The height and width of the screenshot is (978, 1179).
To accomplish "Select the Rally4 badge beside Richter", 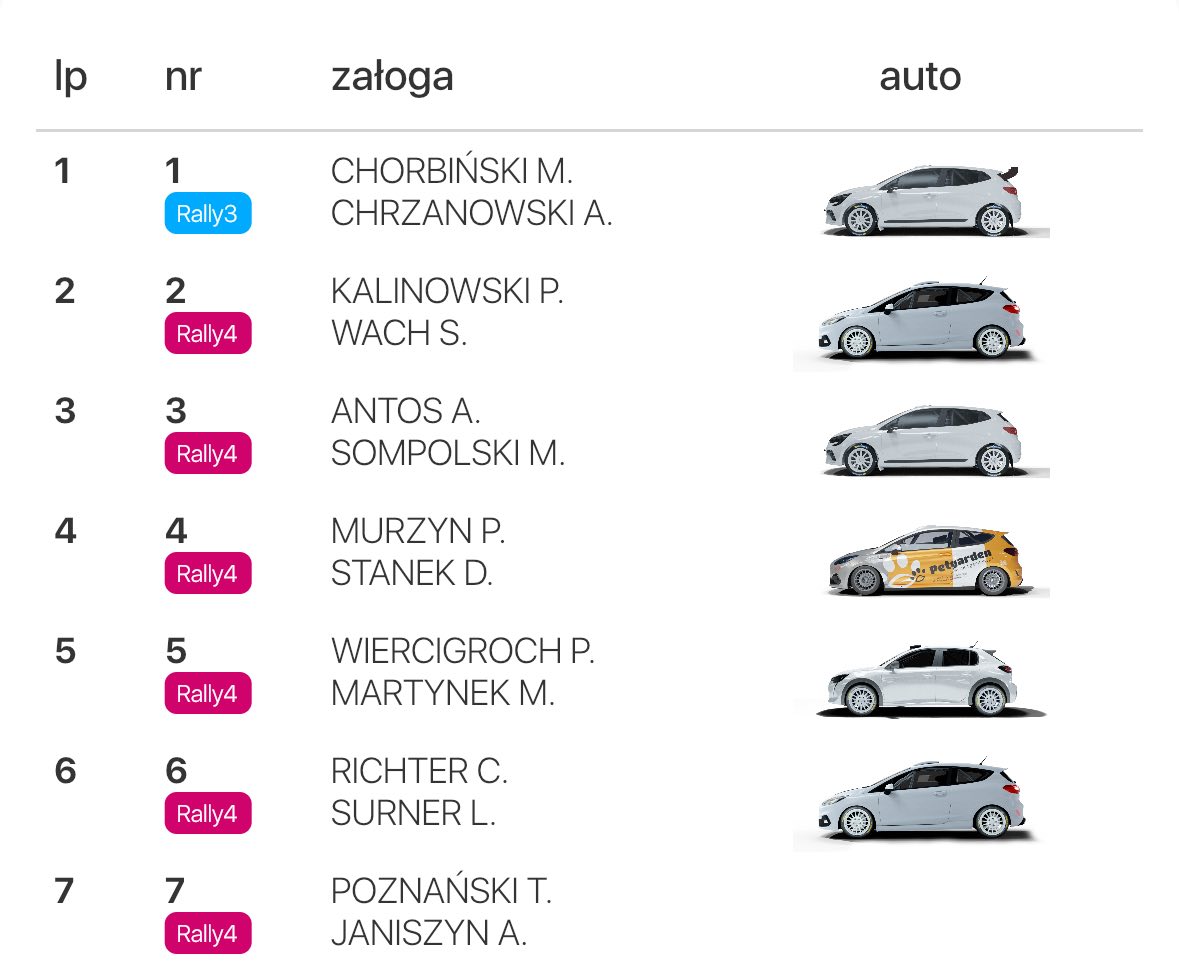I will (208, 813).
